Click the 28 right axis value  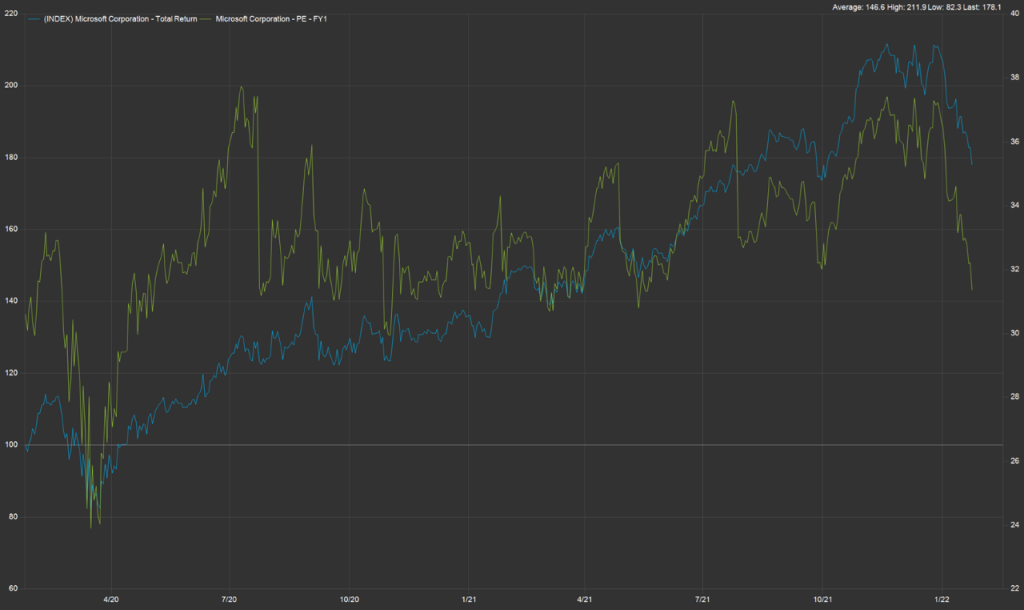click(x=1015, y=396)
